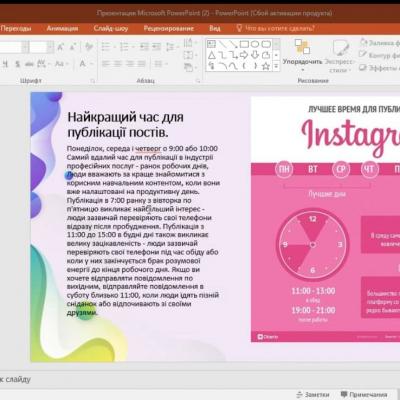The width and height of the screenshot is (400, 400).
Task: Click the slide title 'Найкращий час для публікації постів.'
Action: point(126,125)
